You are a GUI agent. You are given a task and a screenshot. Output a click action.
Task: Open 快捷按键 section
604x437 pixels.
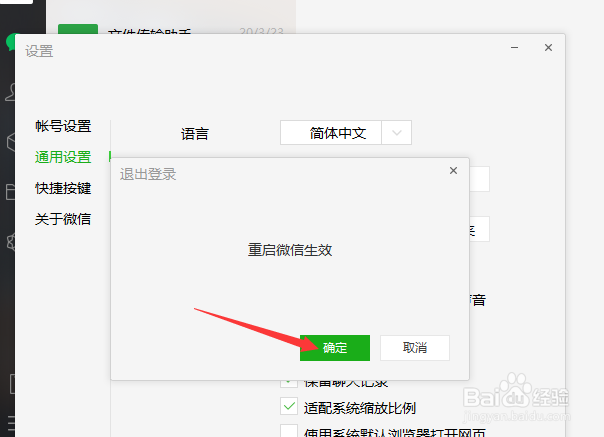[63, 188]
